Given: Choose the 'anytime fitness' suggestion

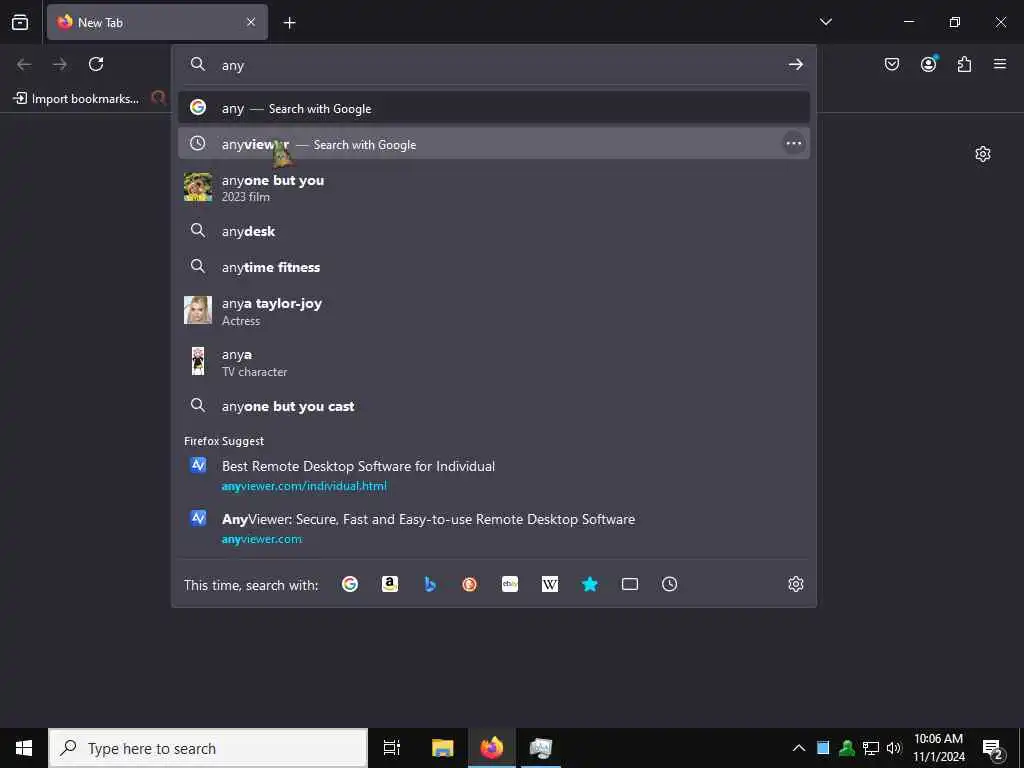Looking at the screenshot, I should (x=494, y=267).
